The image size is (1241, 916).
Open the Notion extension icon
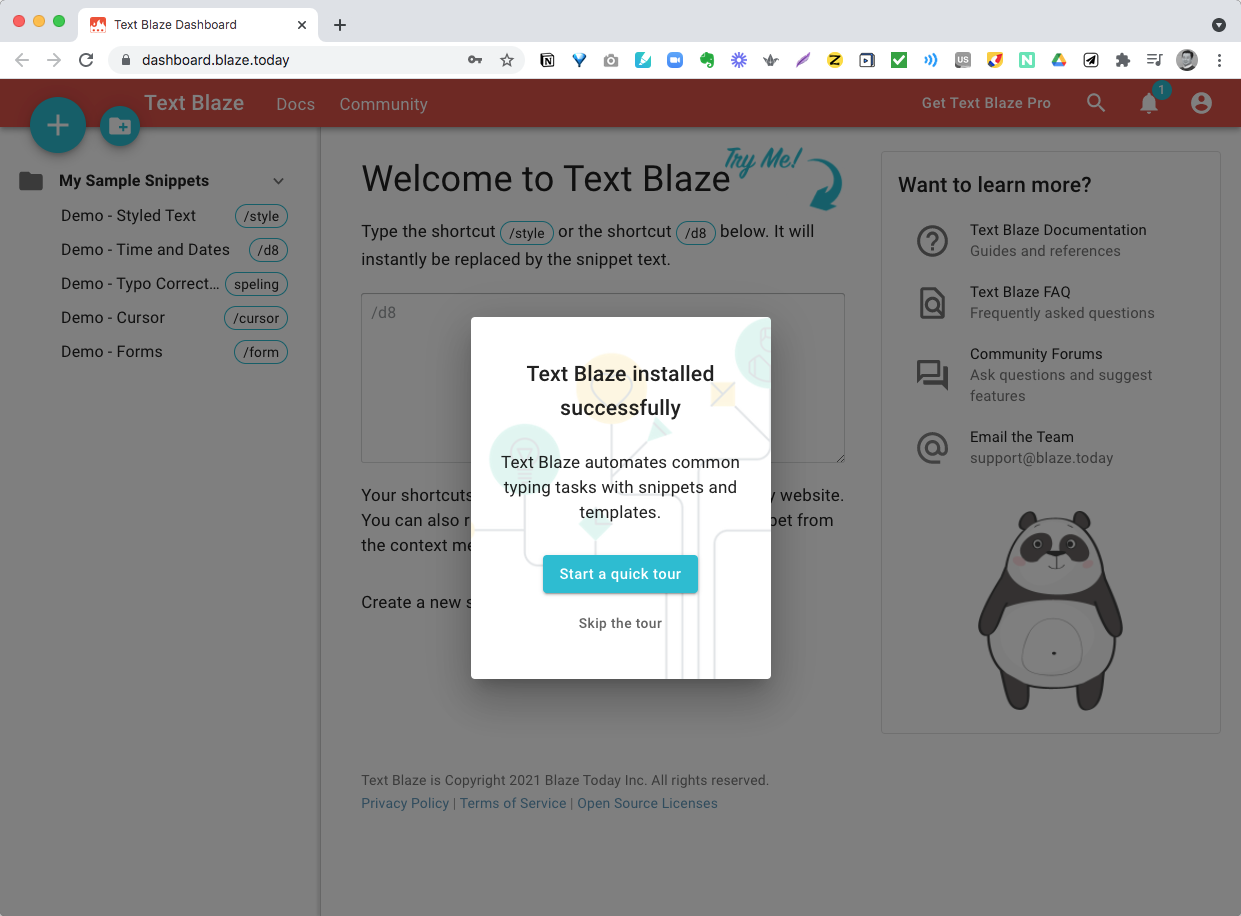click(x=547, y=60)
